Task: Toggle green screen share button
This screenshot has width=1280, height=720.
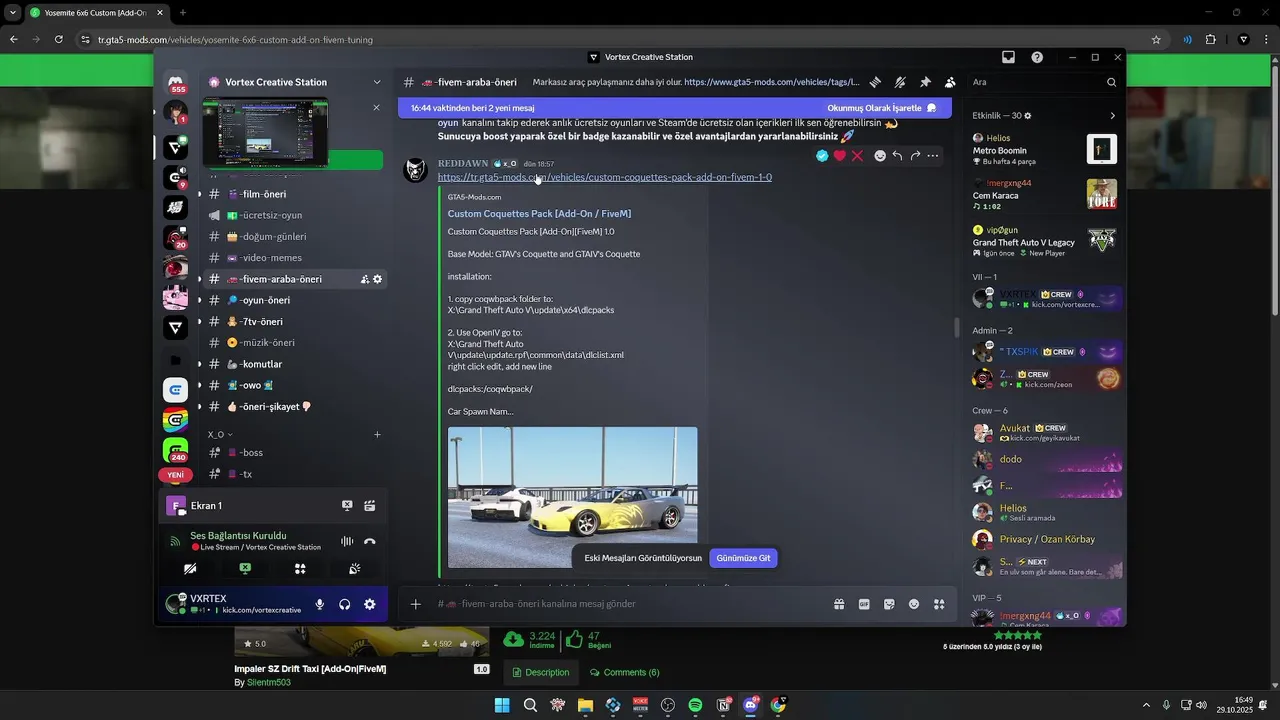Action: 245,569
